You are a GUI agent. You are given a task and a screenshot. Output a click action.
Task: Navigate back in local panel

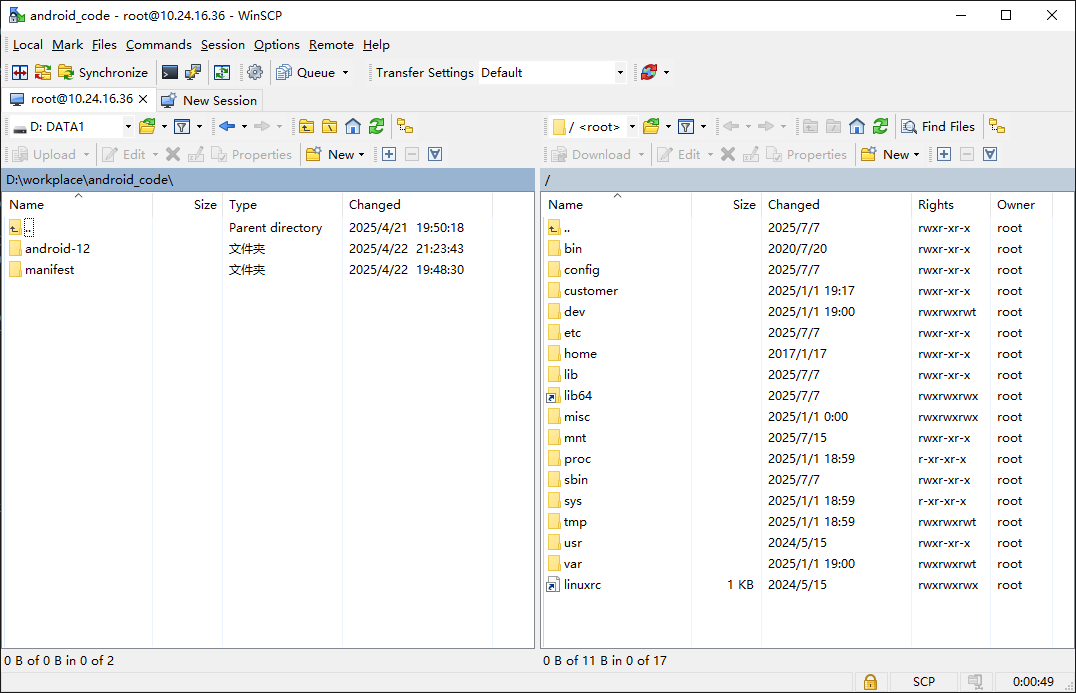(227, 126)
